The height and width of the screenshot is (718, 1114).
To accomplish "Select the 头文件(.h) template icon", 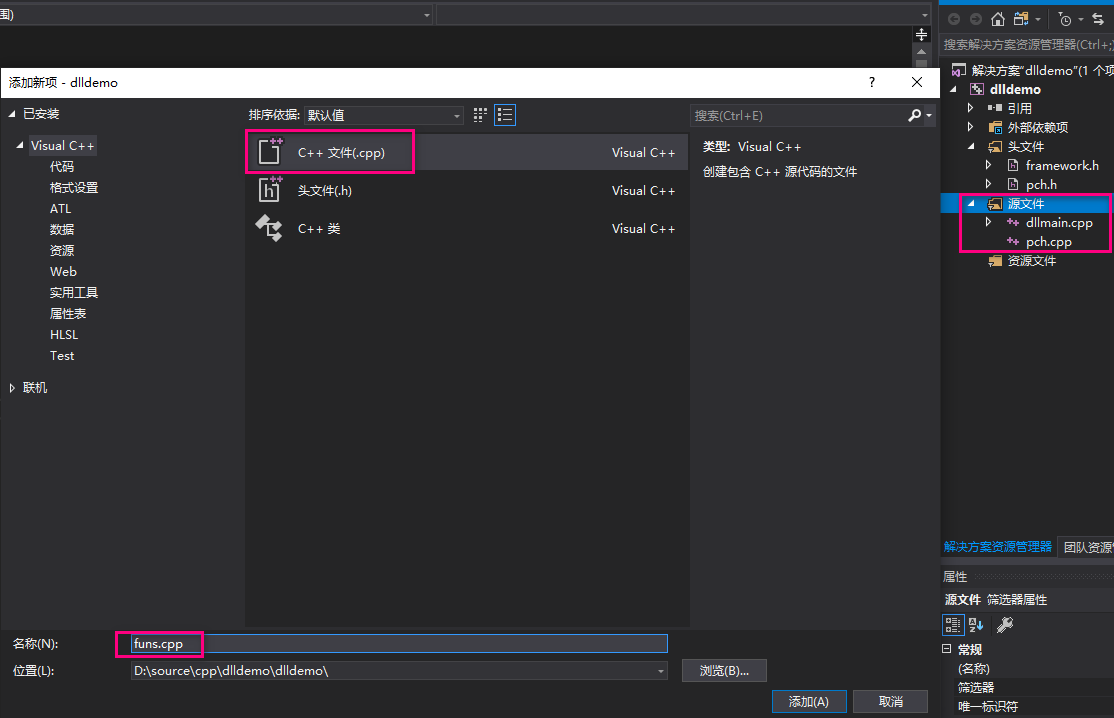I will [270, 190].
